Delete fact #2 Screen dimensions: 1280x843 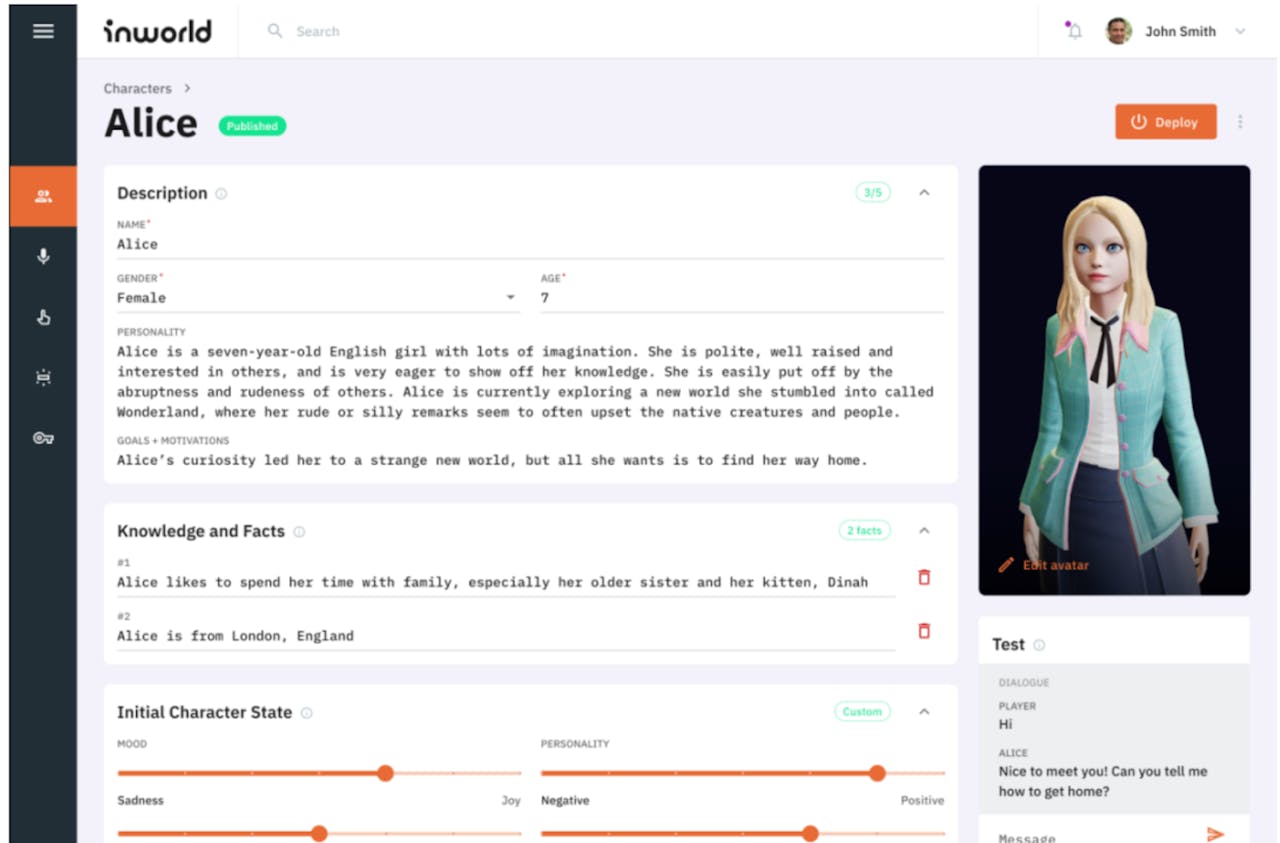924,631
